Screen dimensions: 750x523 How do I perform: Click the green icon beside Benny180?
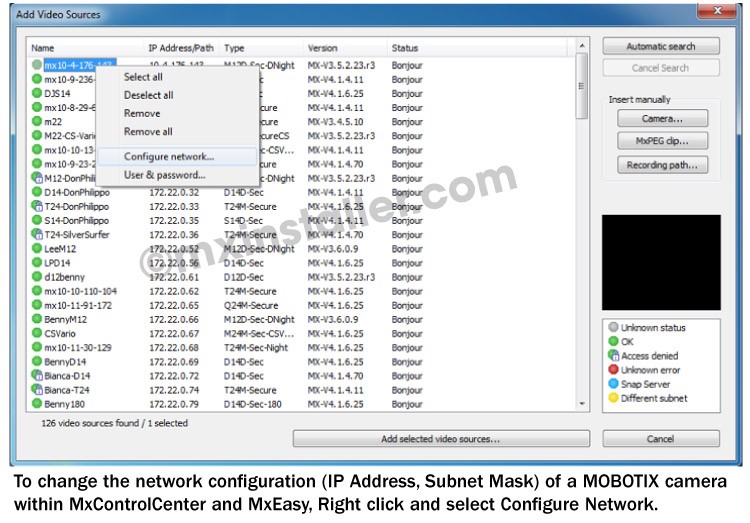37,403
